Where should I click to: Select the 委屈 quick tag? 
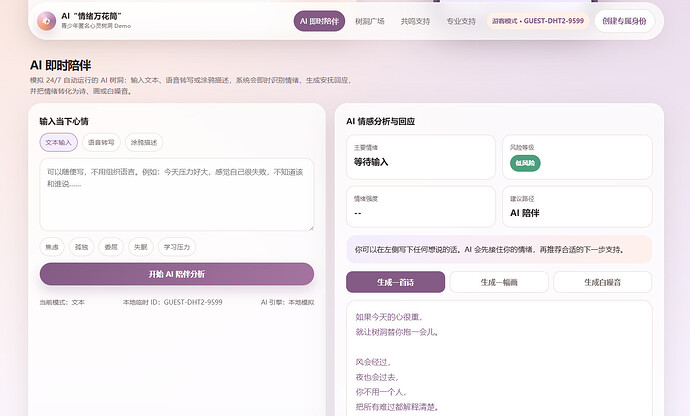[111, 247]
